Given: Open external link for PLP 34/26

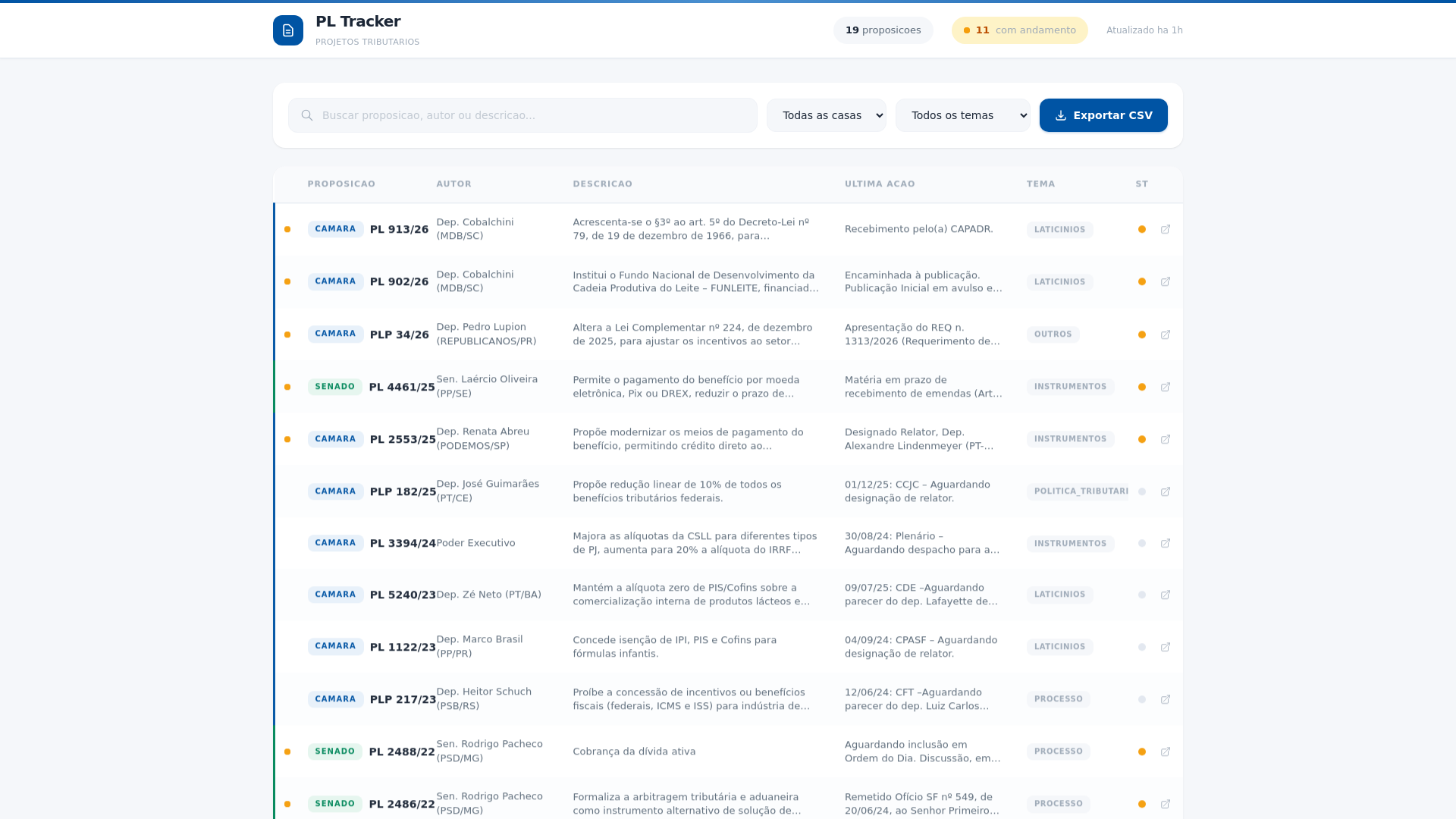Looking at the screenshot, I should 1166,334.
